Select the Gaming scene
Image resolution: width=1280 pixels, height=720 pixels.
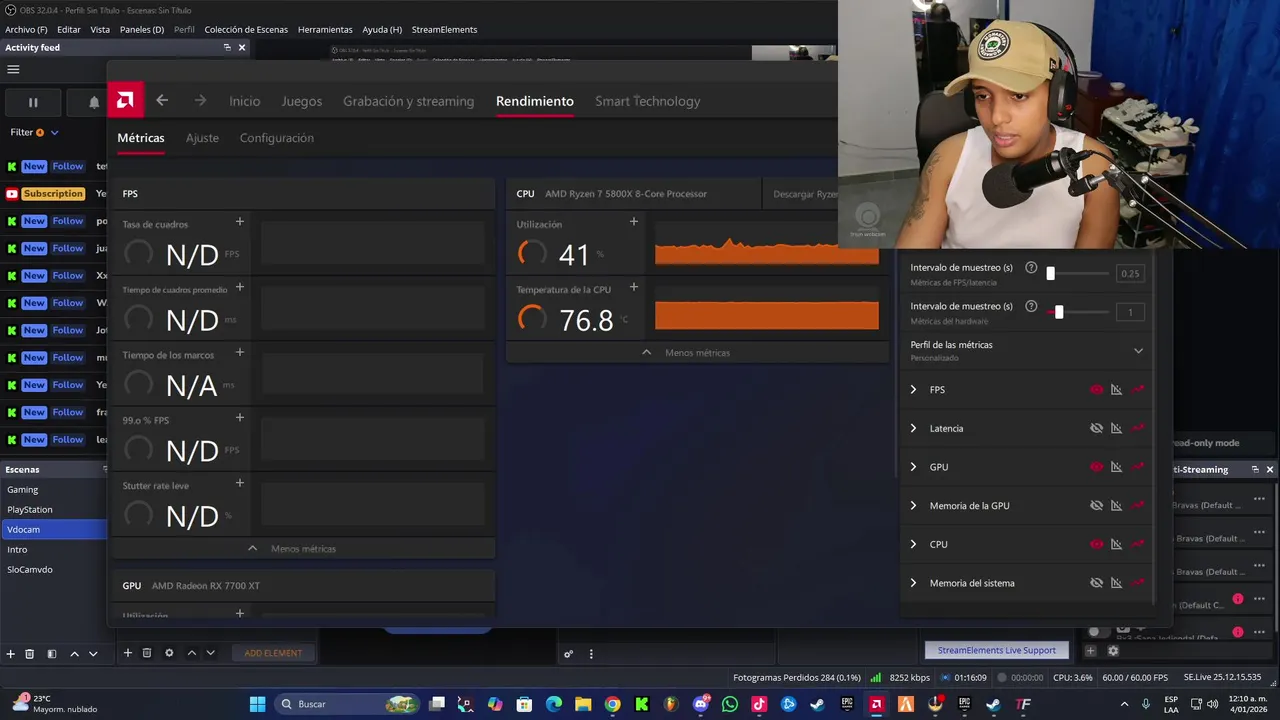coord(54,489)
